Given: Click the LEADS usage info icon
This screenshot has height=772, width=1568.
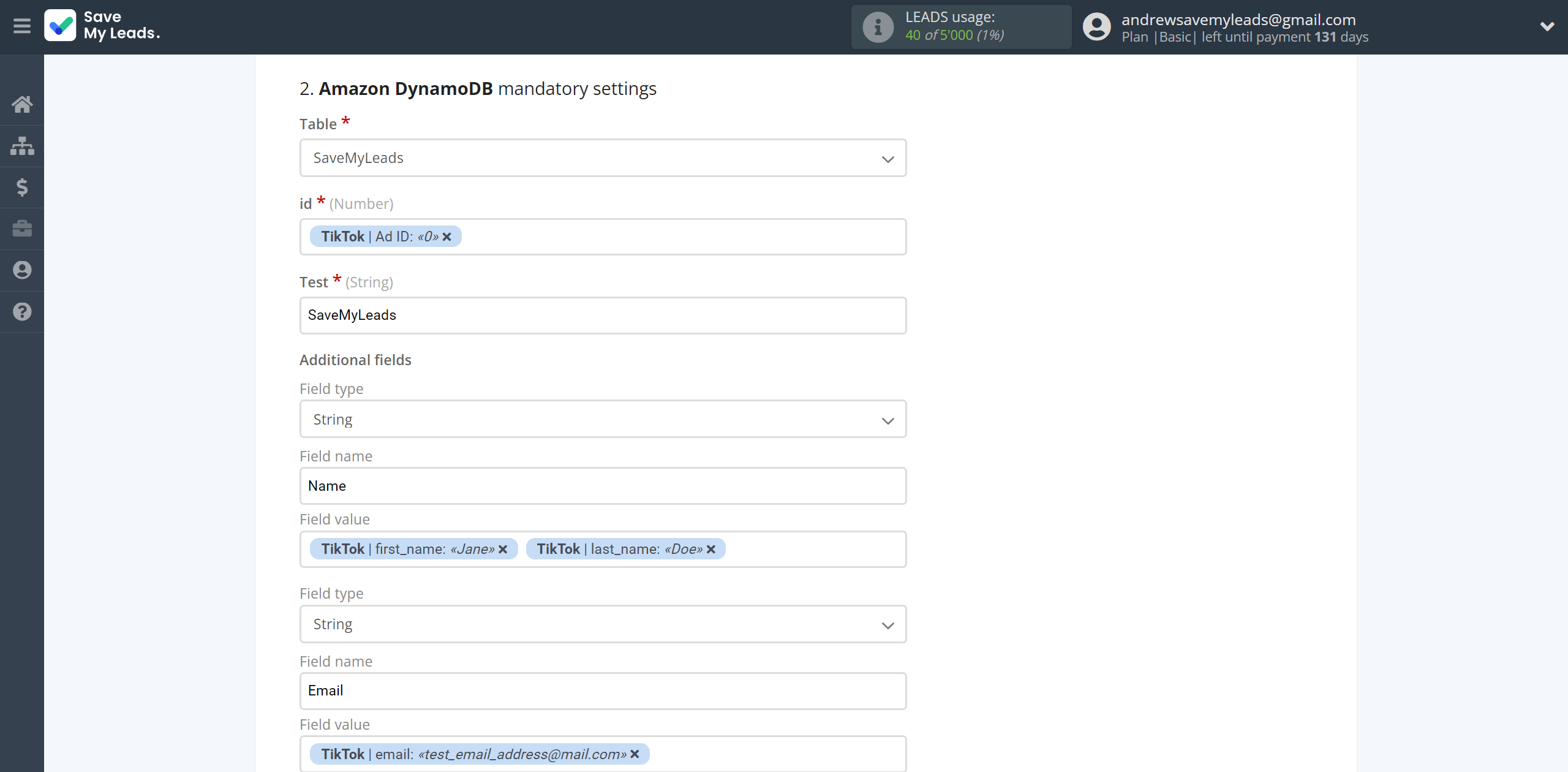Looking at the screenshot, I should (878, 27).
